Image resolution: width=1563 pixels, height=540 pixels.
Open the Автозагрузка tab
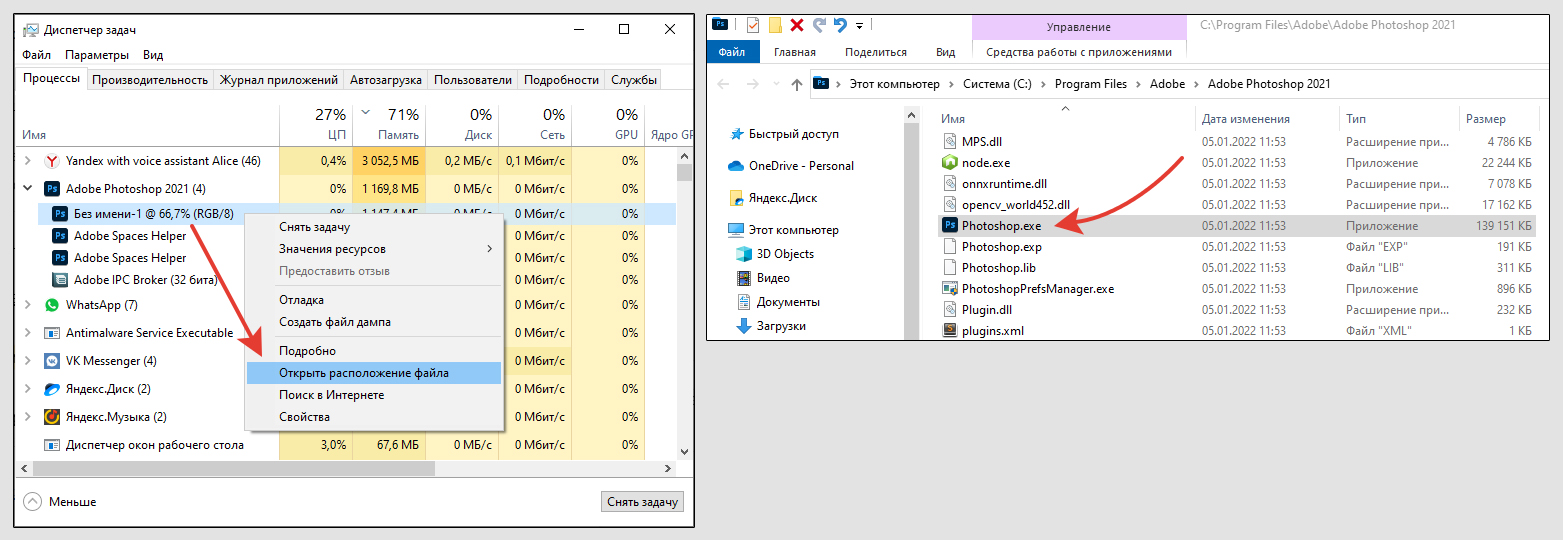point(385,80)
